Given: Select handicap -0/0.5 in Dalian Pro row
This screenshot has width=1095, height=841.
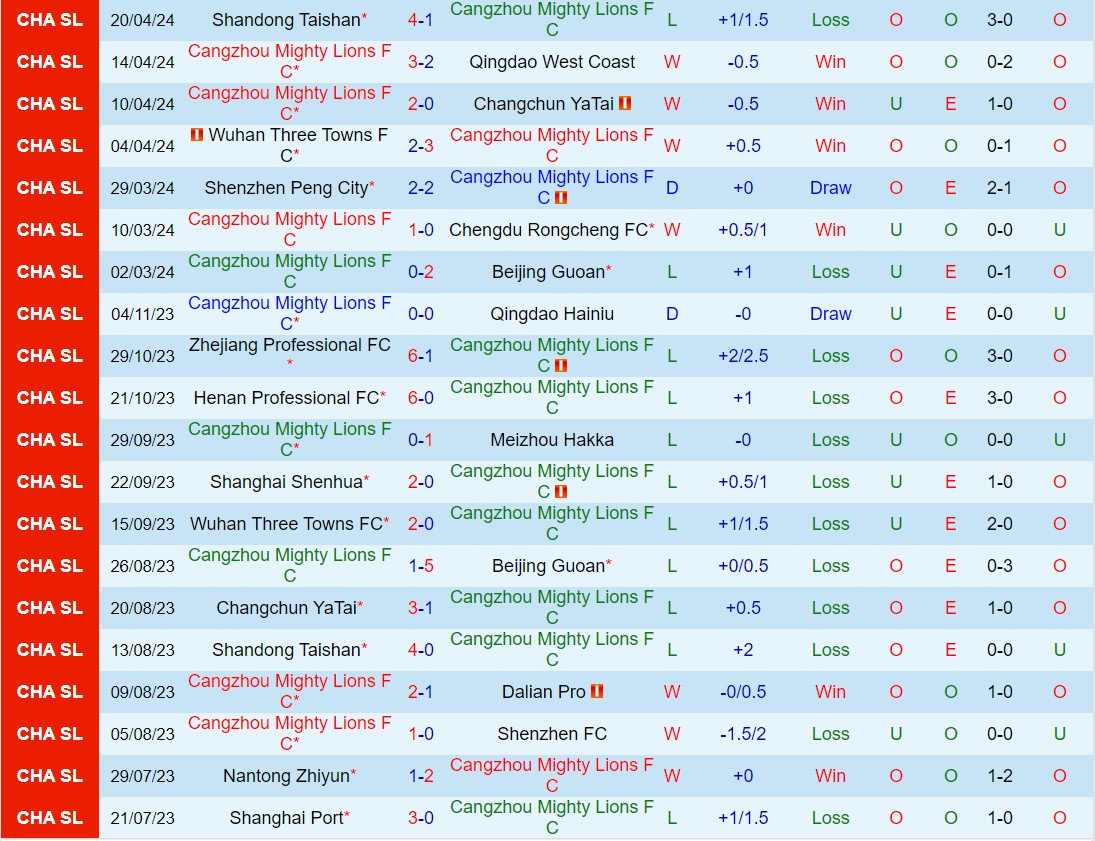Looking at the screenshot, I should [743, 692].
